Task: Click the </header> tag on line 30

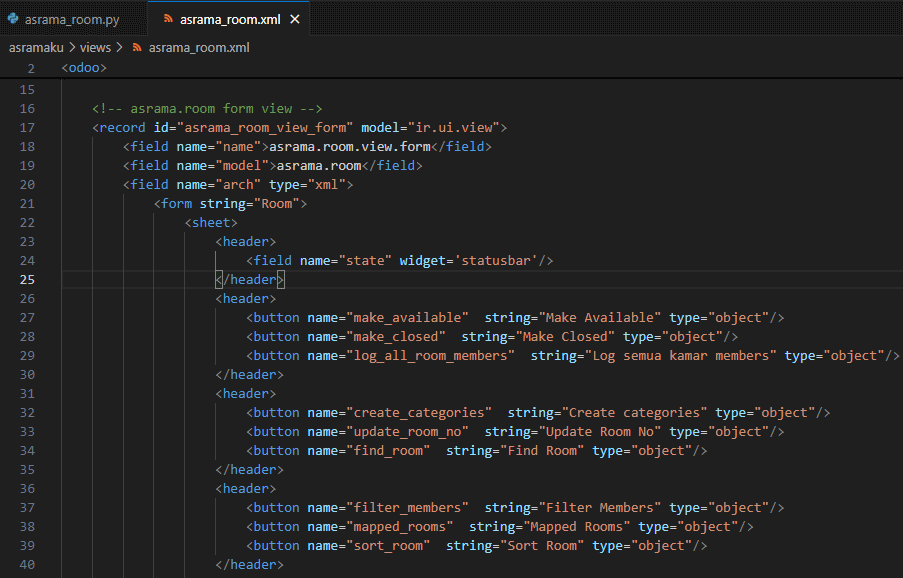Action: pyautogui.click(x=249, y=375)
